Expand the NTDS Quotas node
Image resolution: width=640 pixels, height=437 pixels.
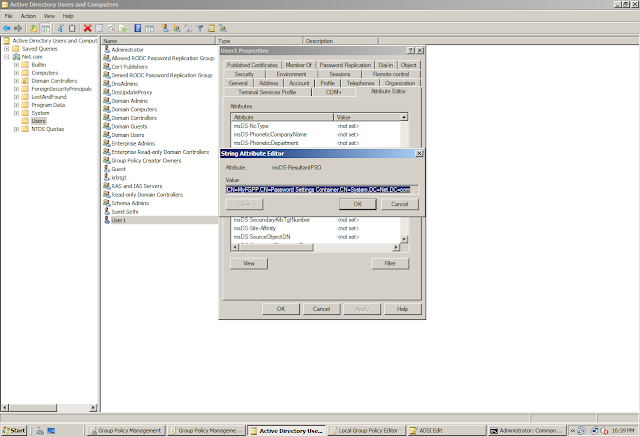pyautogui.click(x=16, y=129)
